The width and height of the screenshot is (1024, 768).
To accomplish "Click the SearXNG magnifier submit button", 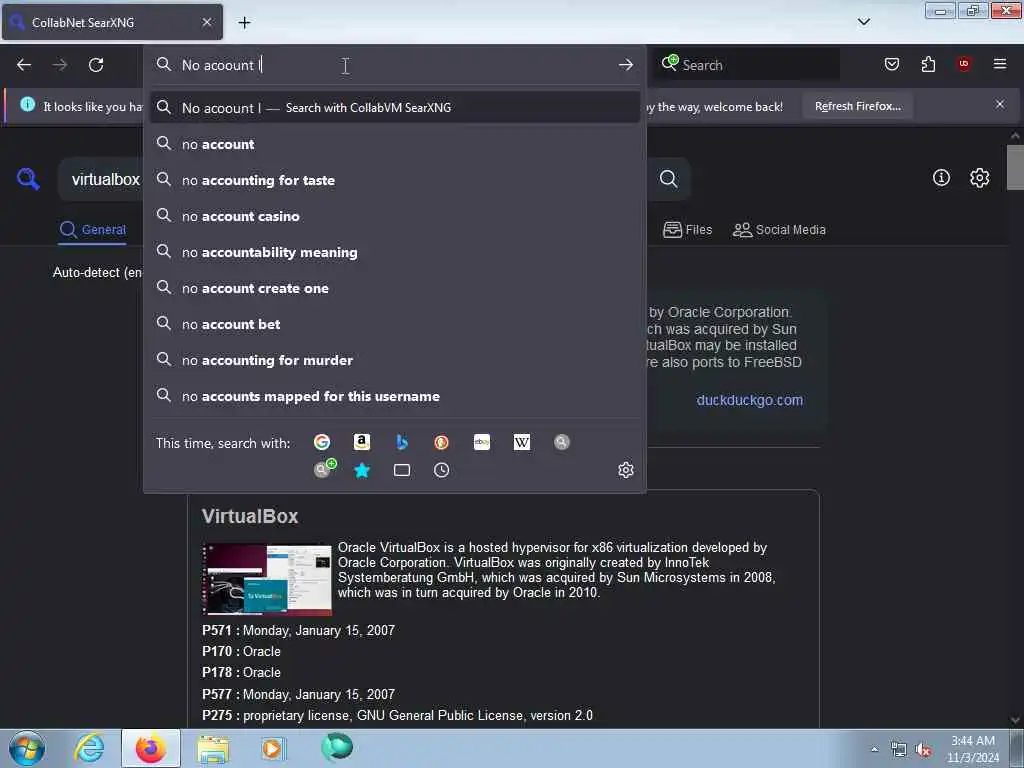I will pos(668,179).
